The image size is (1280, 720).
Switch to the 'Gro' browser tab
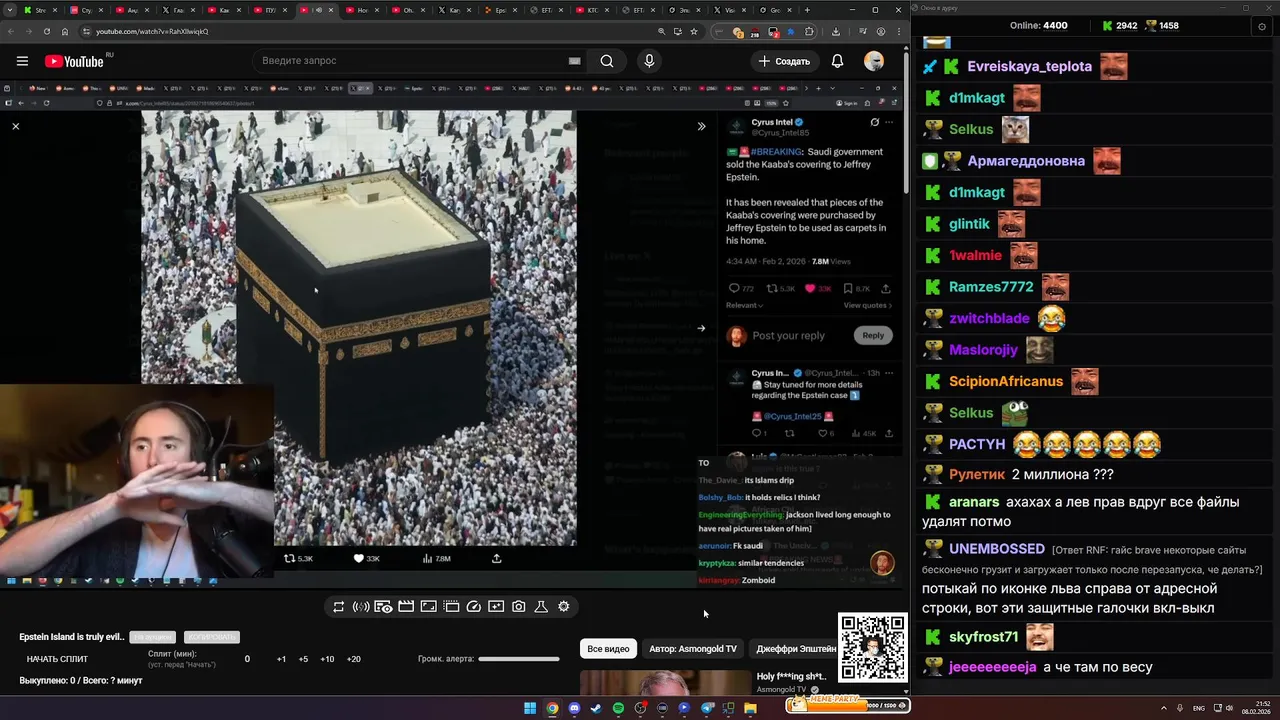pyautogui.click(x=775, y=10)
